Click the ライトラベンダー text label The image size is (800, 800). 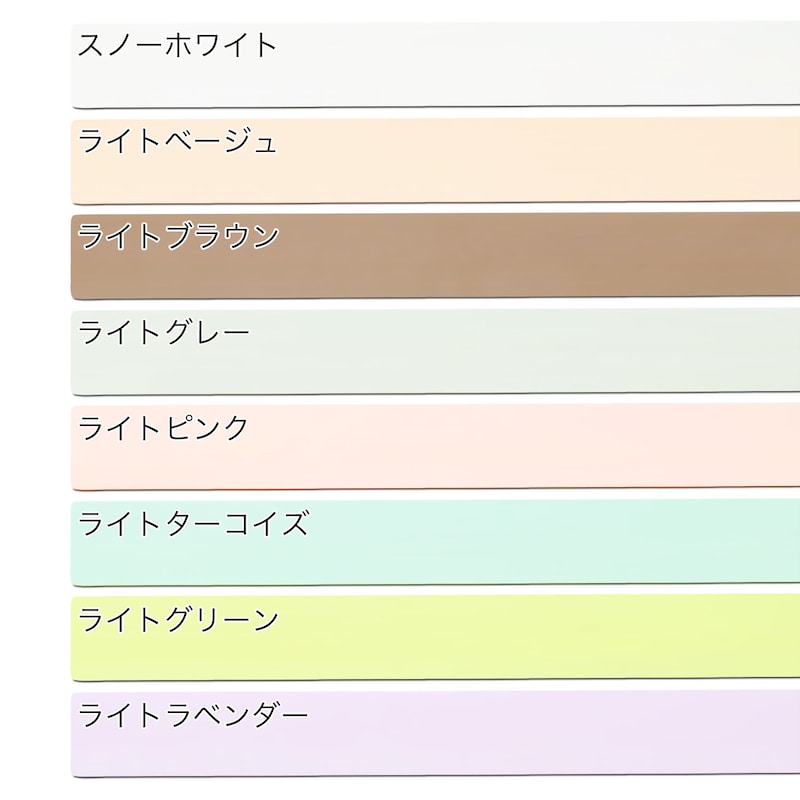point(193,714)
